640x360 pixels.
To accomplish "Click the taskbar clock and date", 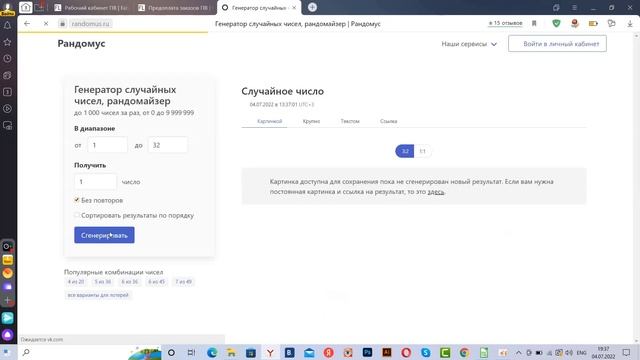I will (603, 353).
